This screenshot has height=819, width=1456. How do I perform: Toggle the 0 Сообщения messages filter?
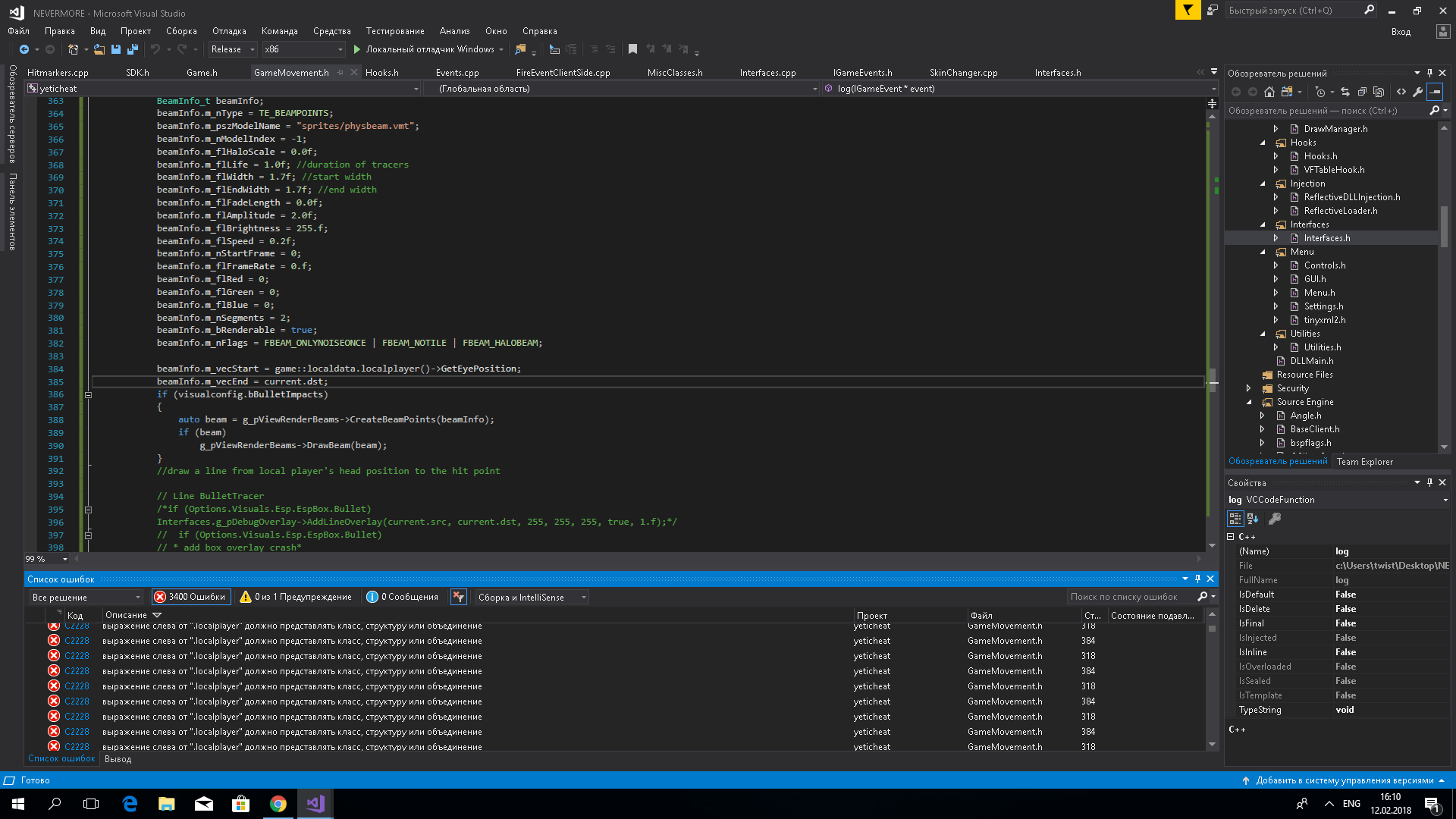(403, 597)
